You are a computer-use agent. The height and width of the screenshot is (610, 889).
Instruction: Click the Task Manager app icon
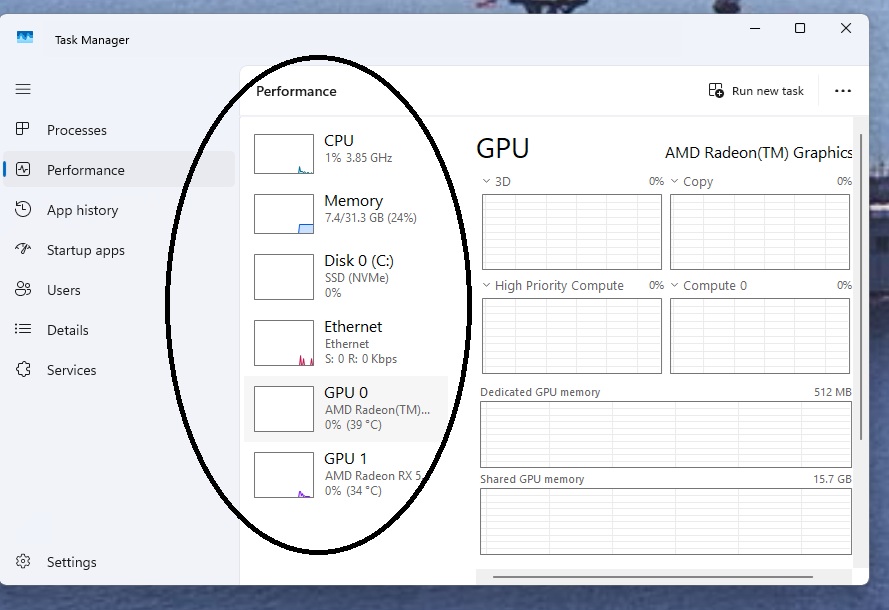click(x=24, y=38)
